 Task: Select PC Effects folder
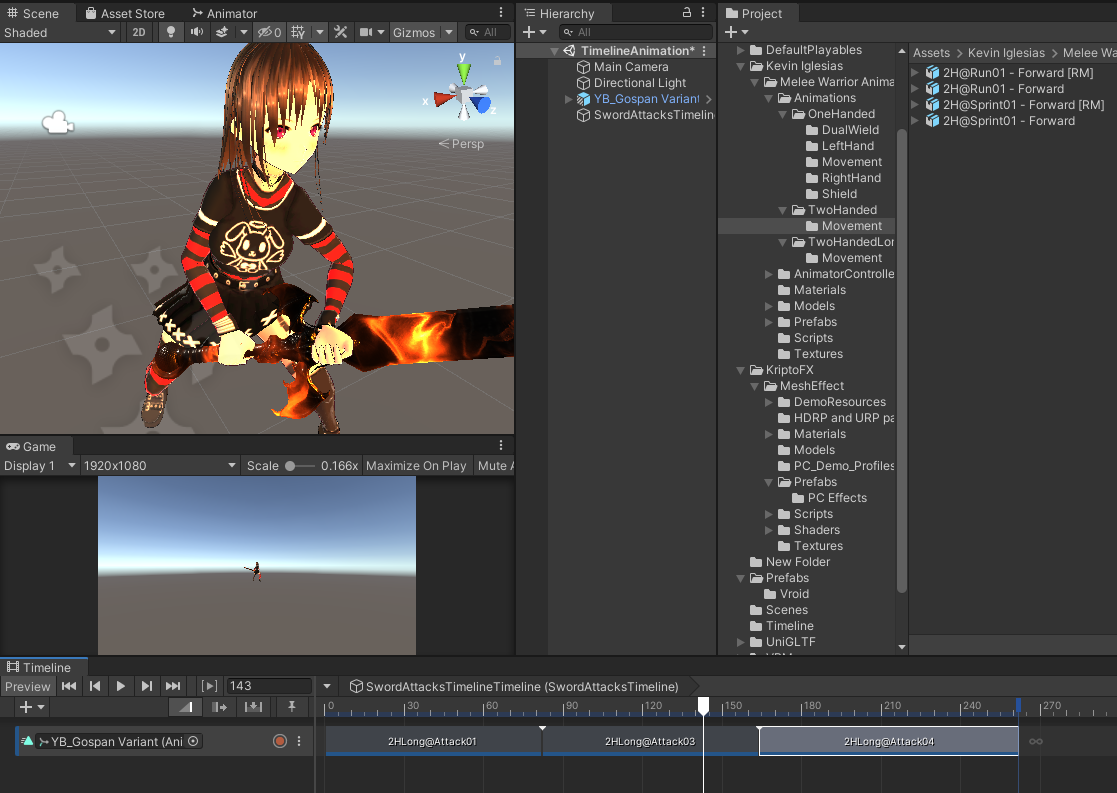(829, 497)
